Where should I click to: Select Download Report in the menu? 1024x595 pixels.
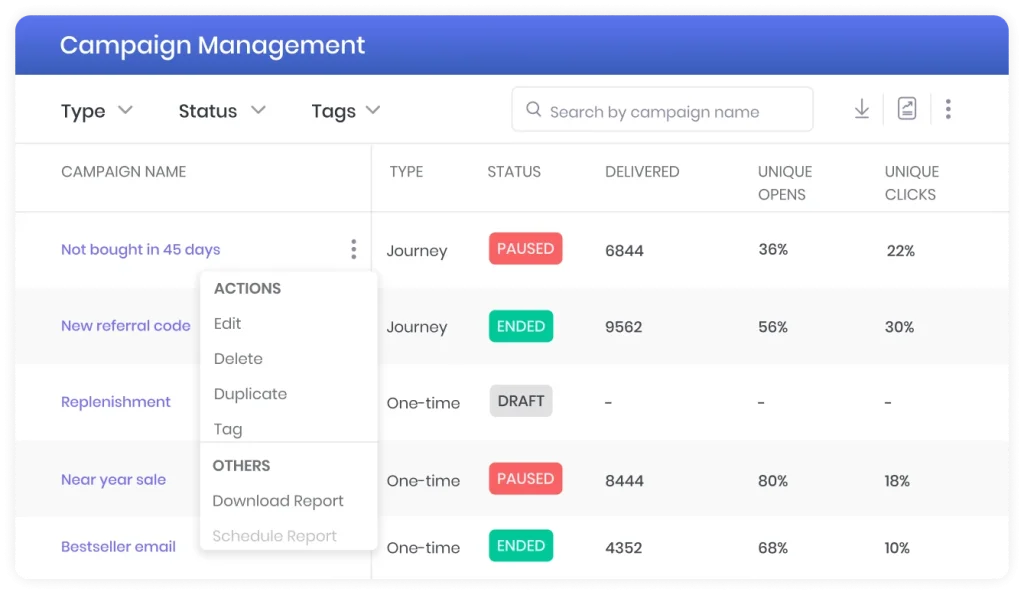click(278, 501)
